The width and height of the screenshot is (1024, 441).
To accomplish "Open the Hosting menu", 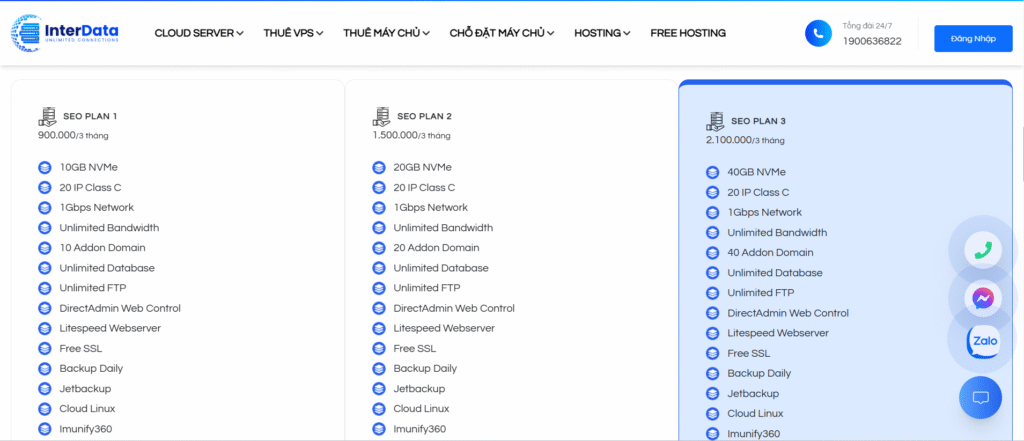I will (x=602, y=33).
